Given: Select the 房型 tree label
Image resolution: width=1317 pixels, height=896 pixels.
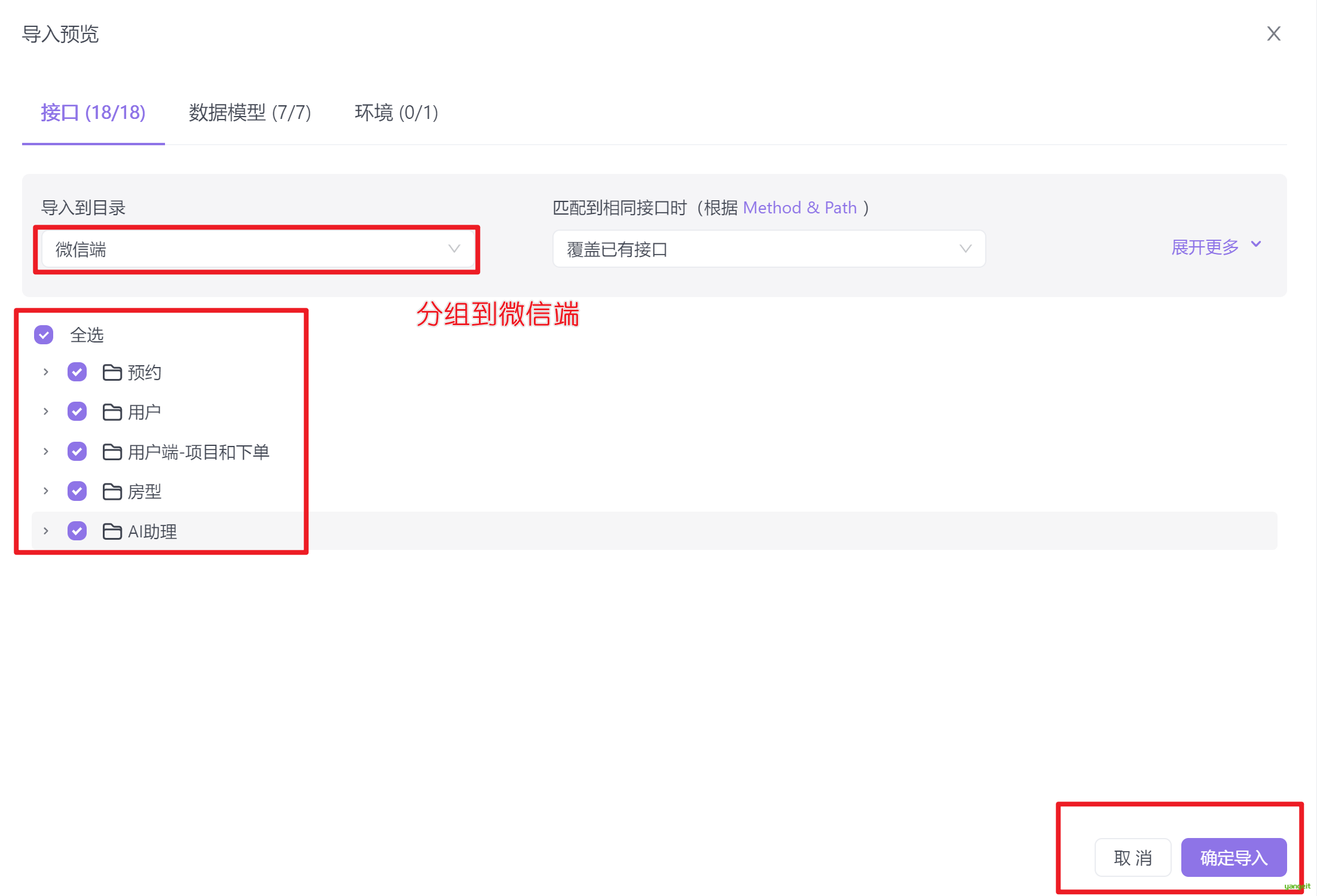Looking at the screenshot, I should pos(145,491).
